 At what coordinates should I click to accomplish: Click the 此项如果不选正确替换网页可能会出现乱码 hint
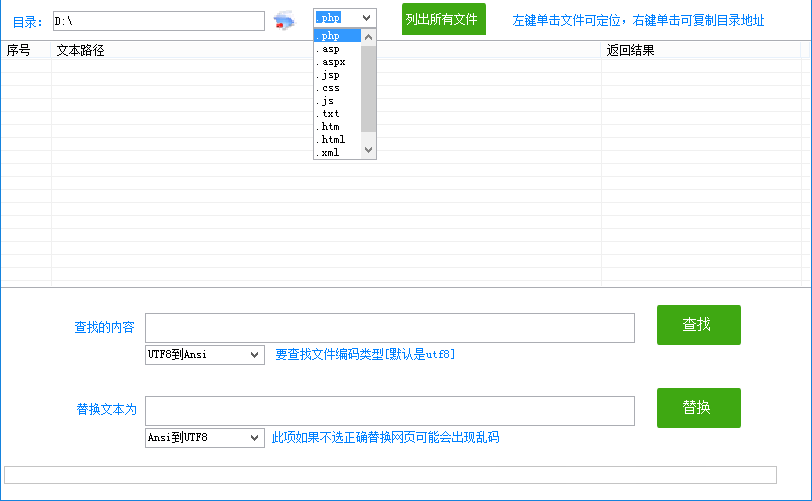[x=385, y=437]
